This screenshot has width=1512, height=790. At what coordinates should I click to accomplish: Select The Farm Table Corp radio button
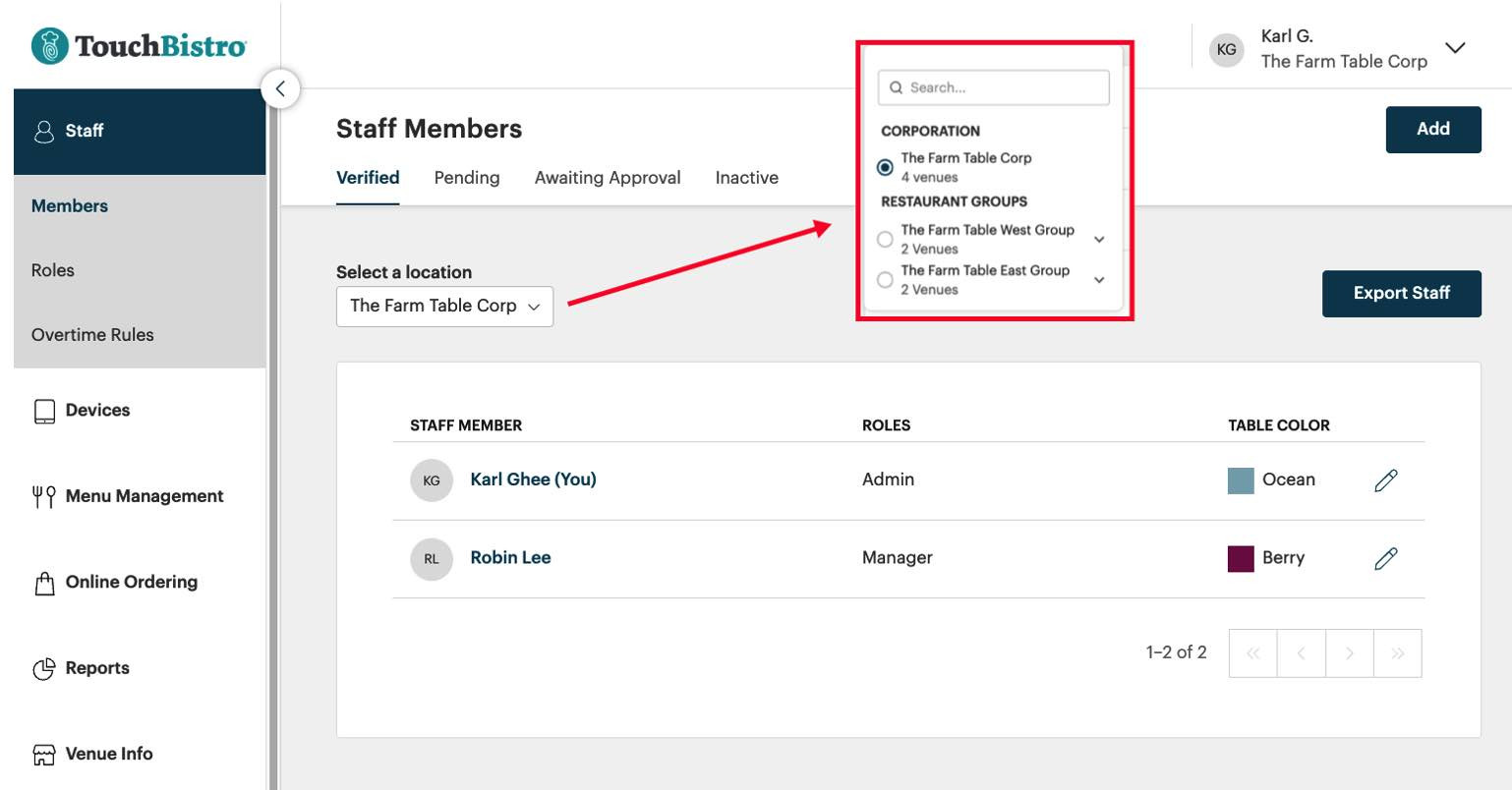tap(885, 168)
